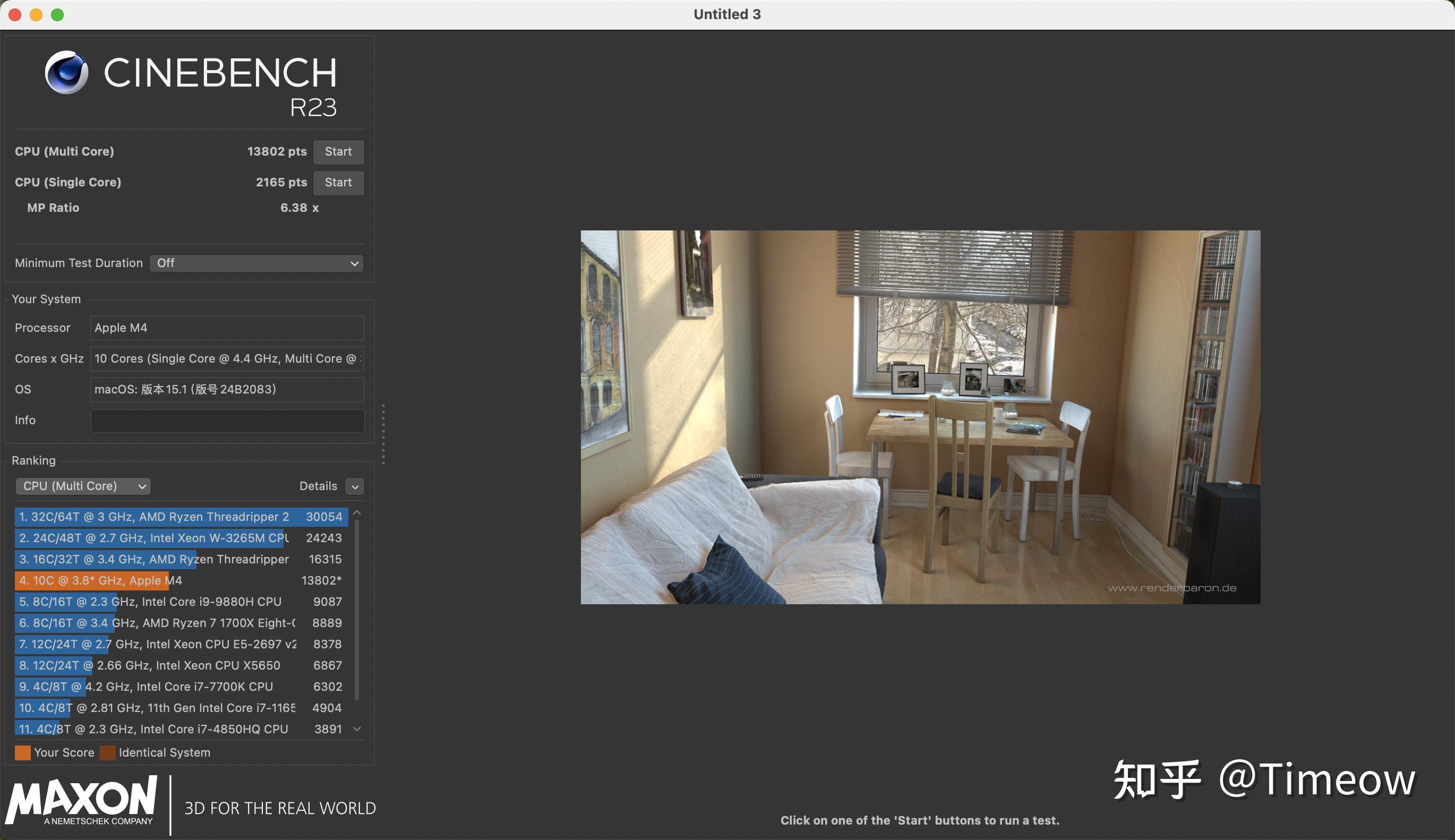1455x840 pixels.
Task: Close the Untitled 3 window
Action: 15,14
